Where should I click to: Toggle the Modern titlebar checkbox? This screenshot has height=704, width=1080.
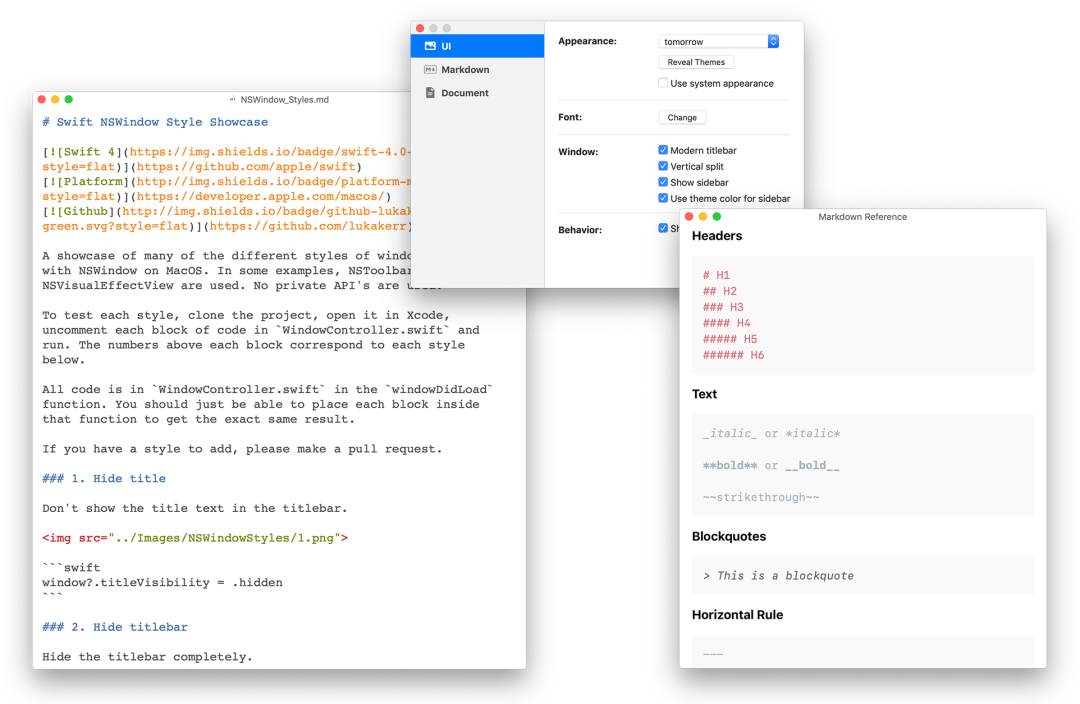coord(663,150)
